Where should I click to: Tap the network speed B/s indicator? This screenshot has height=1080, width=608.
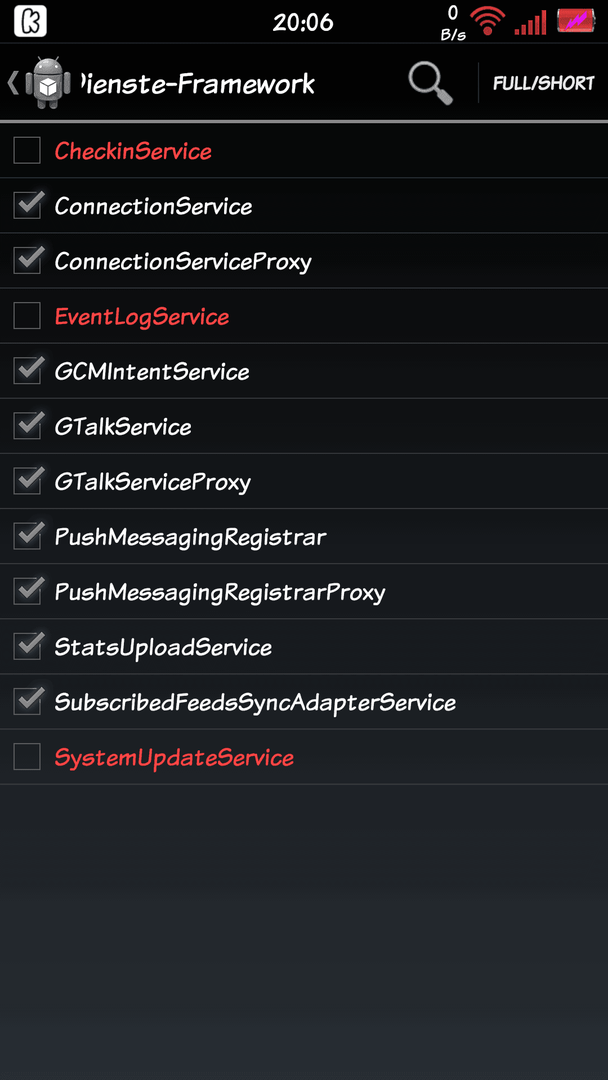452,23
